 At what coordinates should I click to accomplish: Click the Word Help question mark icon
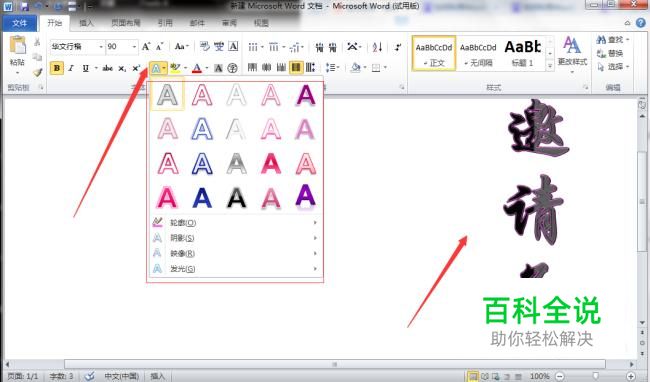pyautogui.click(x=640, y=23)
